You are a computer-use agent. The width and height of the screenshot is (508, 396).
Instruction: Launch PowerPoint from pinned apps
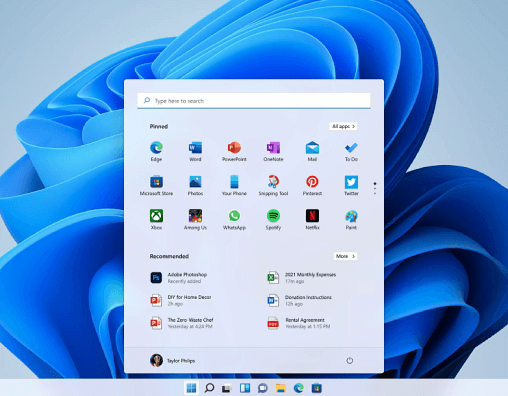click(234, 151)
